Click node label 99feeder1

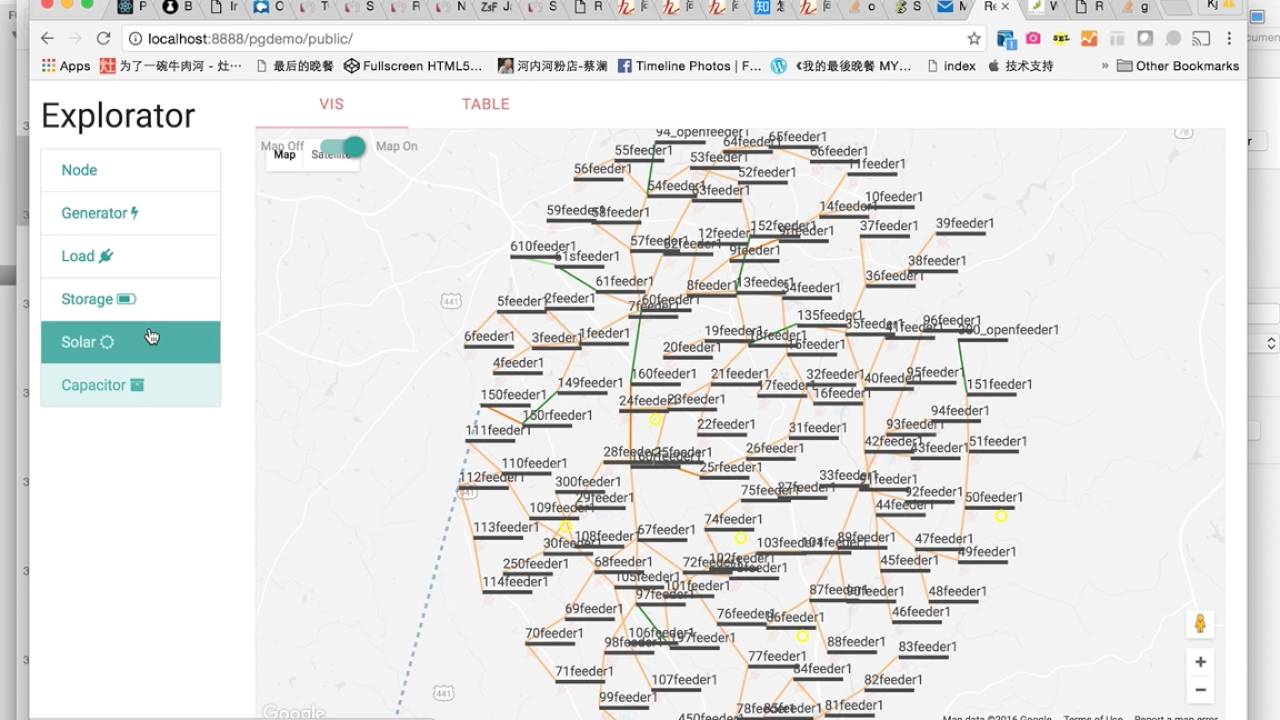point(628,698)
